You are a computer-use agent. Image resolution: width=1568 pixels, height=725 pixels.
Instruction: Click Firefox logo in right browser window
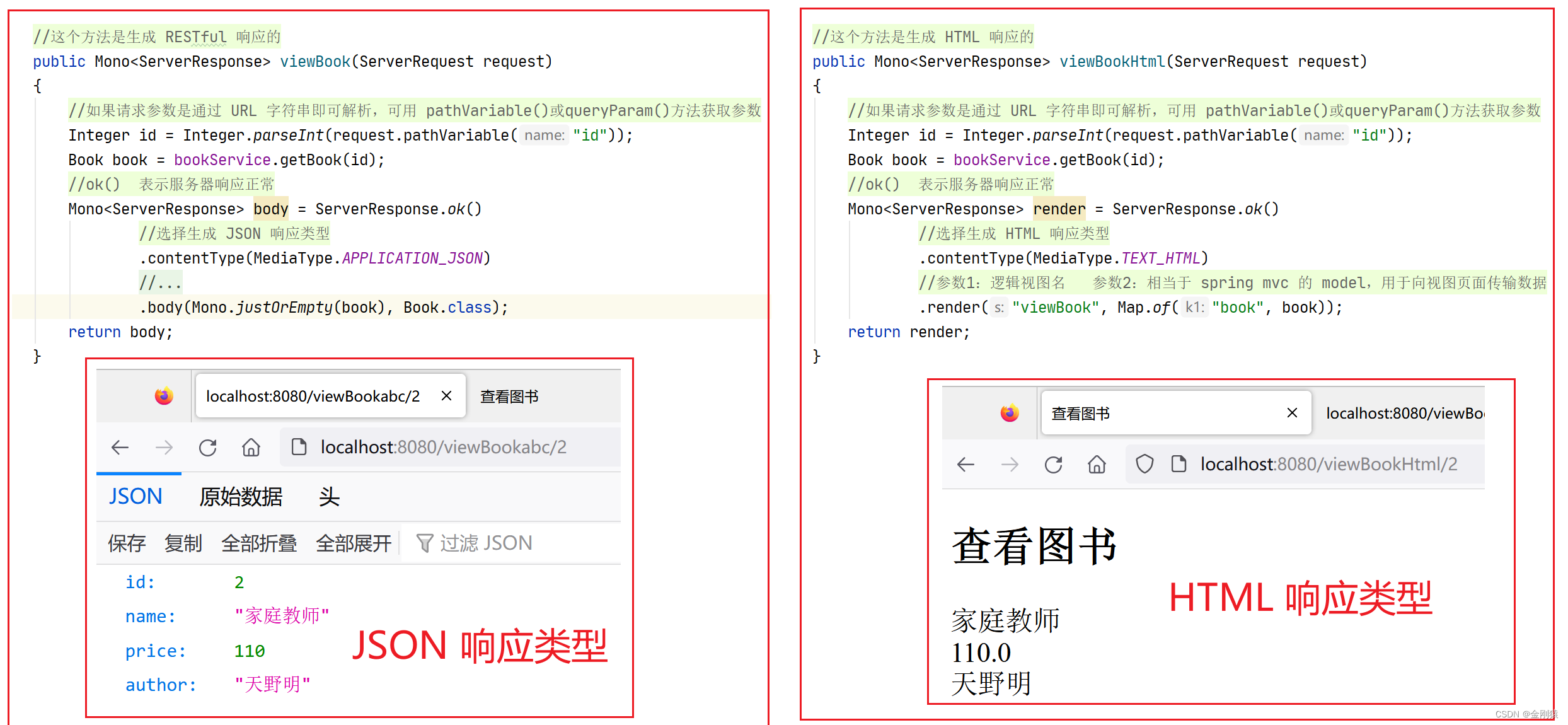pyautogui.click(x=1010, y=413)
